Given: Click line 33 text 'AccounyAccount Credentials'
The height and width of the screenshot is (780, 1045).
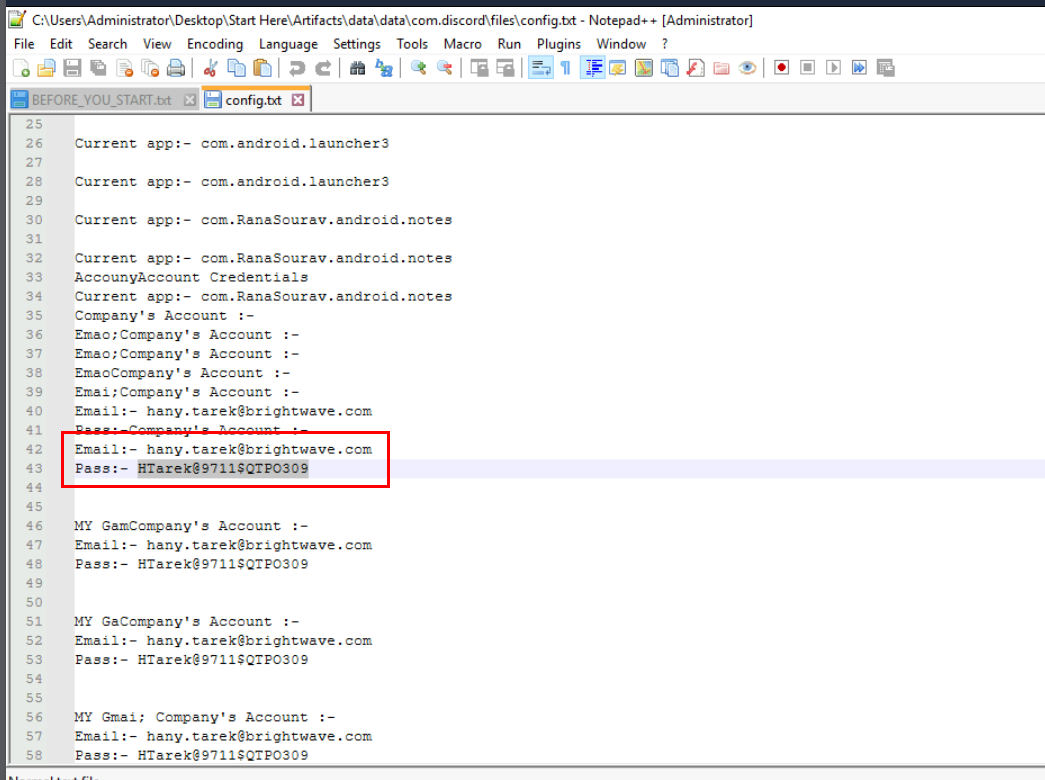Looking at the screenshot, I should [x=191, y=277].
